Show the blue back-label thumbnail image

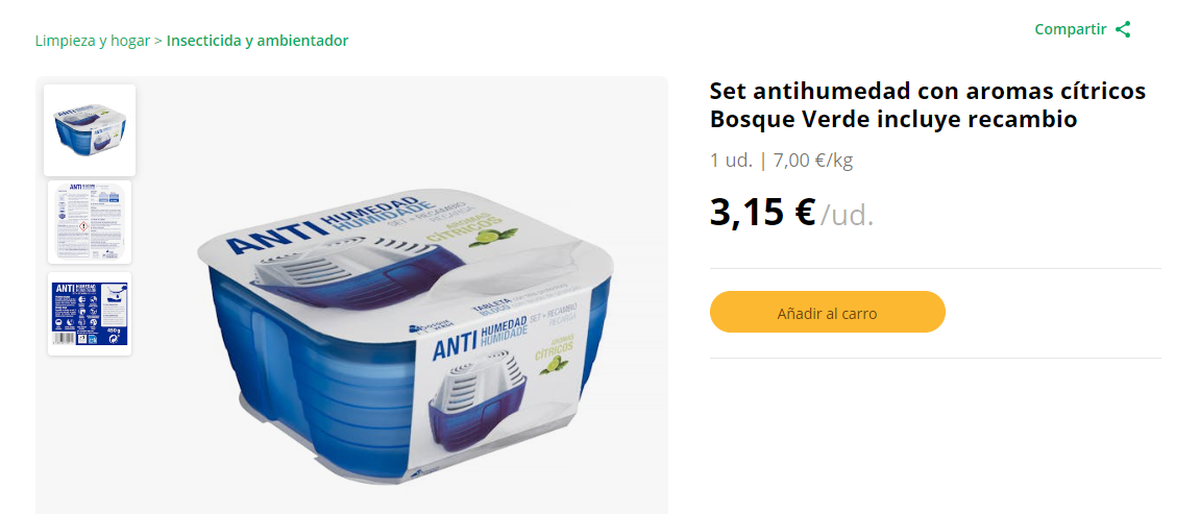point(90,313)
